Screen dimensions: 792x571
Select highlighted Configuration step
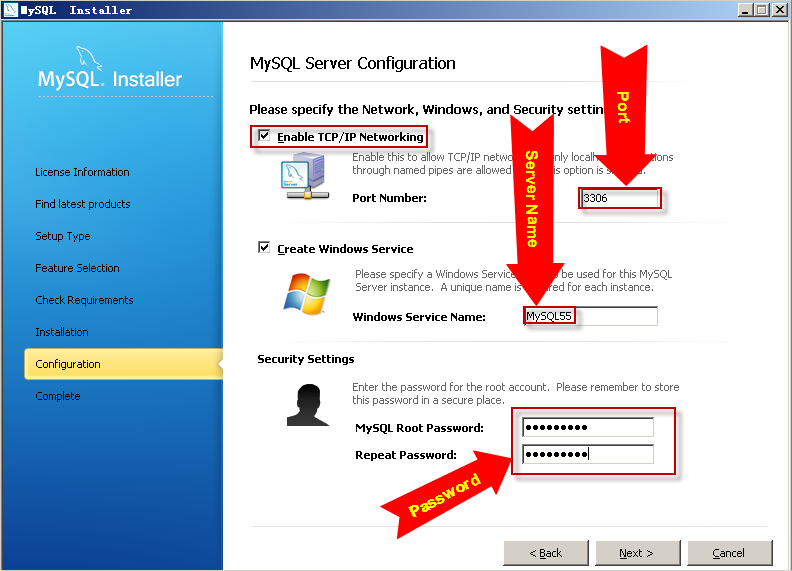123,364
